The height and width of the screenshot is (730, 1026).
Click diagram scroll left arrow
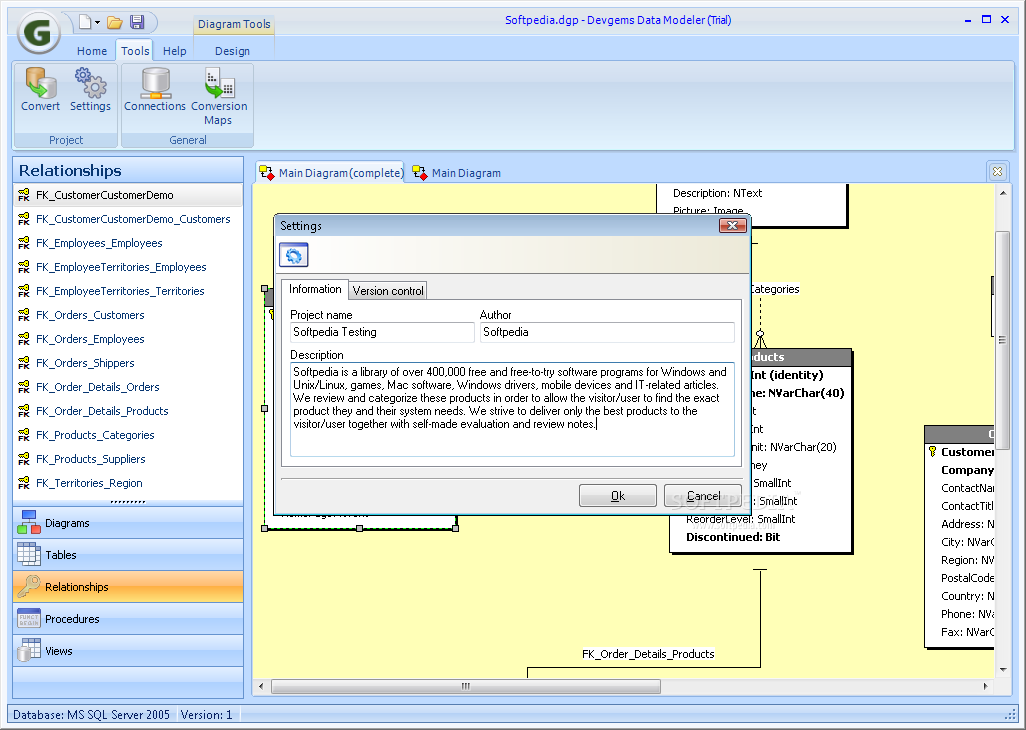[261, 686]
